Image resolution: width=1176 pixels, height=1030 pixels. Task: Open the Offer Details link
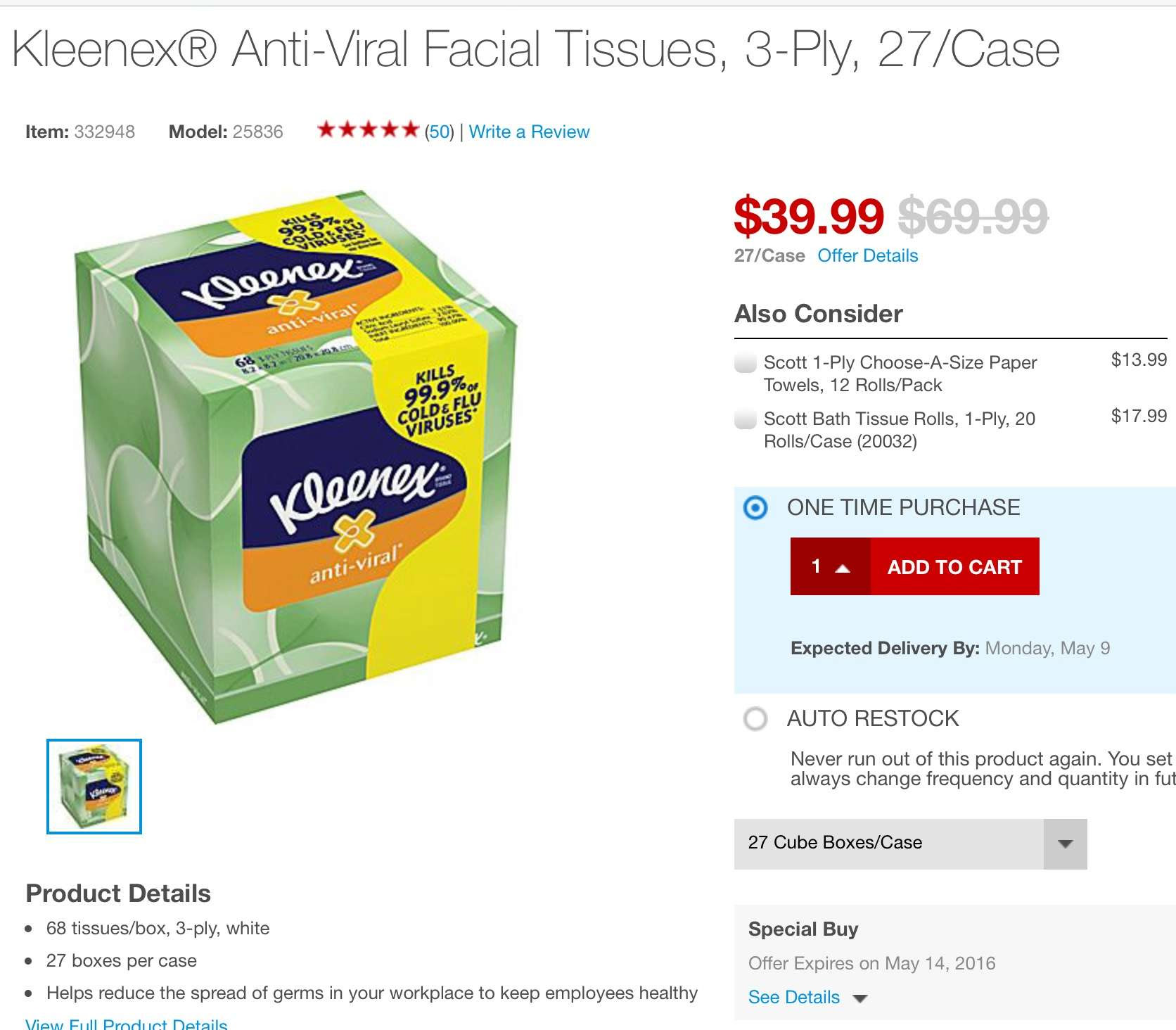tap(867, 255)
